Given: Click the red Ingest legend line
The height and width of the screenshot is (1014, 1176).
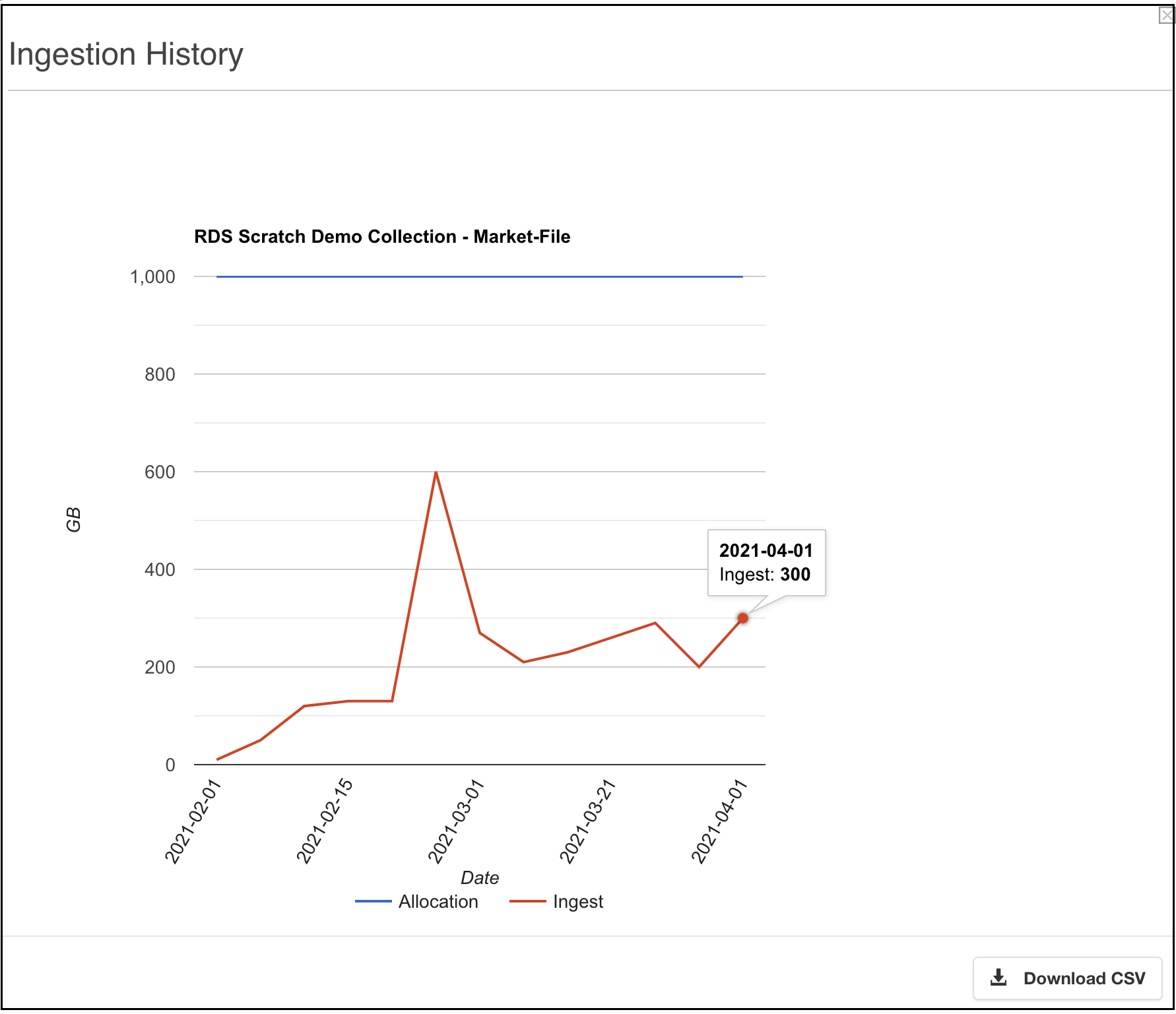Looking at the screenshot, I should (x=527, y=901).
